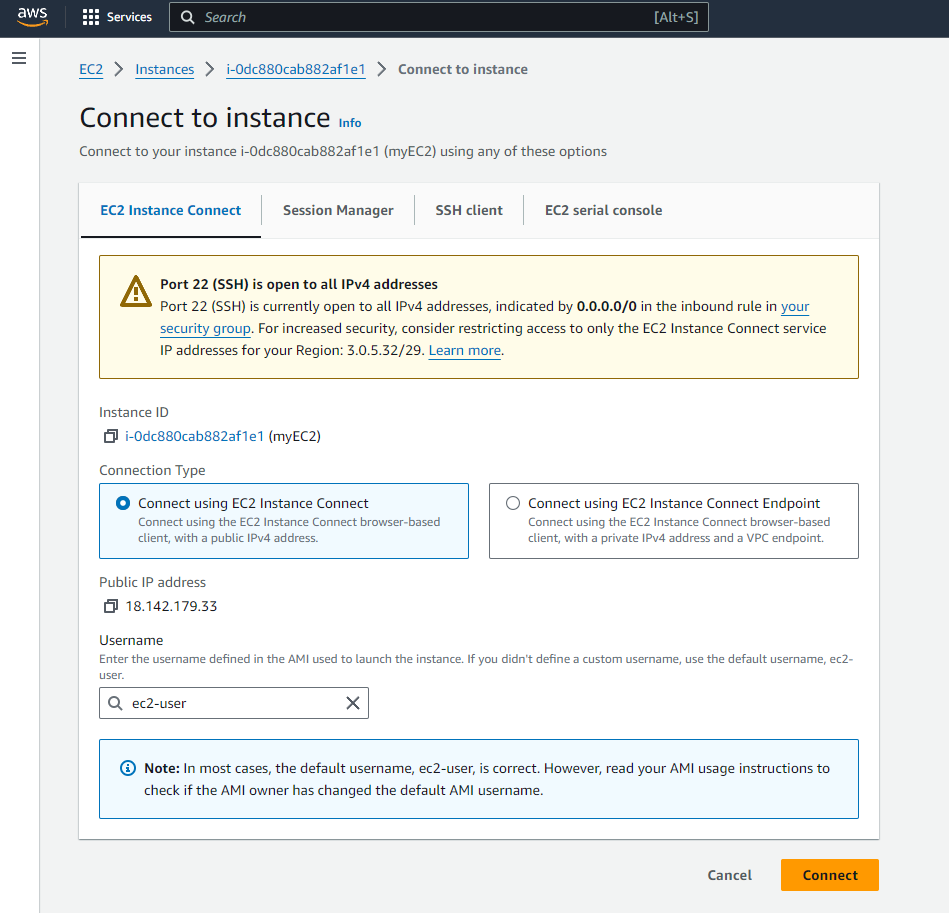Viewport: 949px width, 913px height.
Task: Switch to EC2 serial console tab
Action: [603, 210]
